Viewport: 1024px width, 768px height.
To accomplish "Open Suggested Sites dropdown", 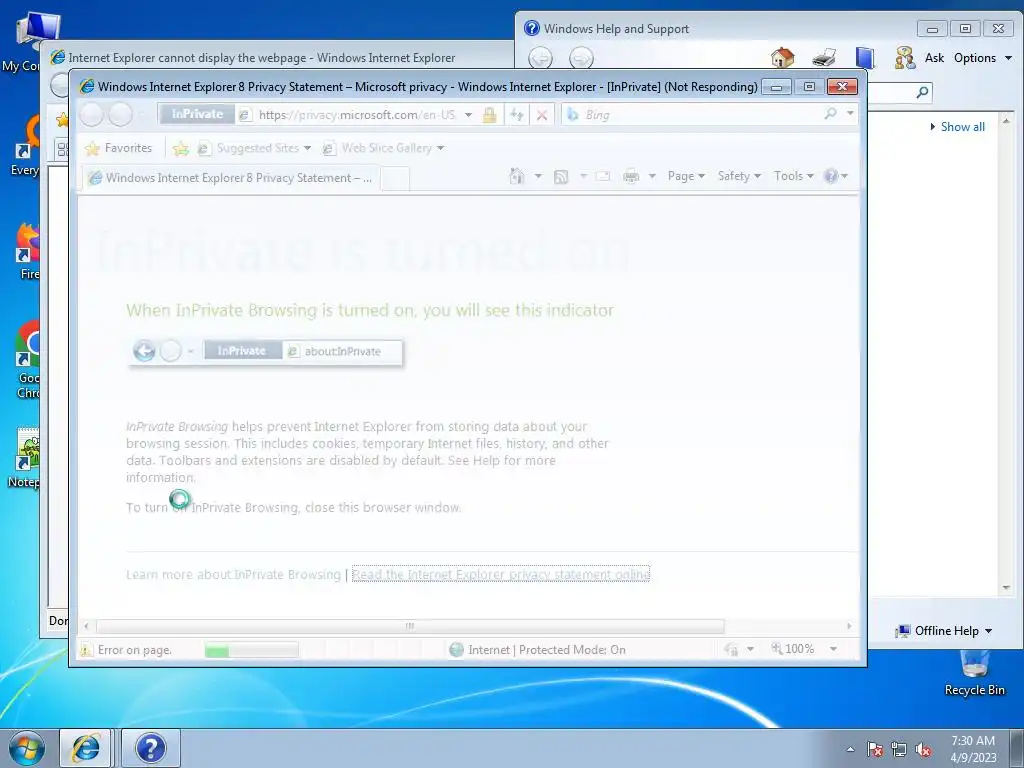I will click(254, 148).
